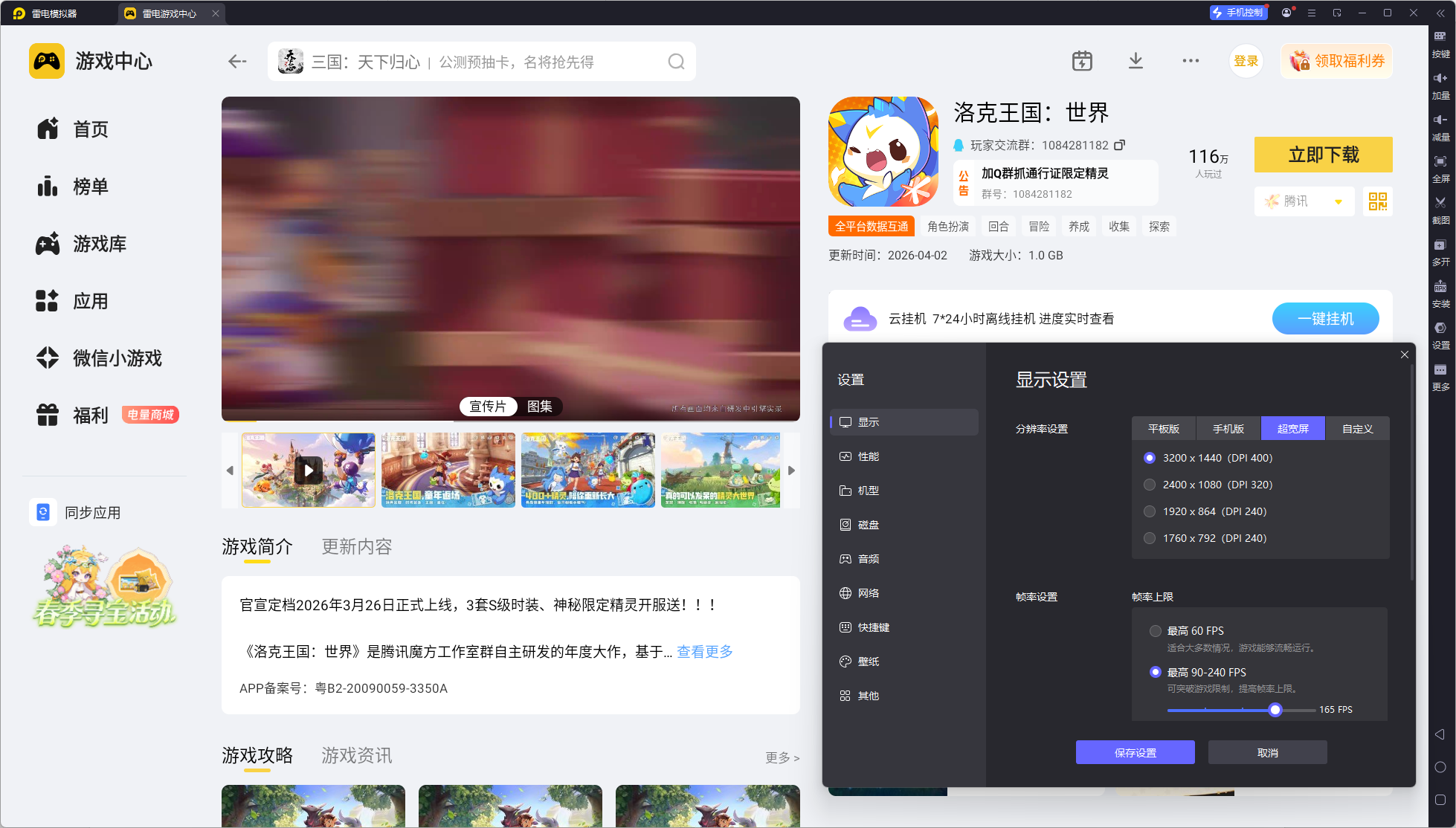Click the 保存设置 button
Viewport: 1456px width, 828px height.
(1135, 752)
